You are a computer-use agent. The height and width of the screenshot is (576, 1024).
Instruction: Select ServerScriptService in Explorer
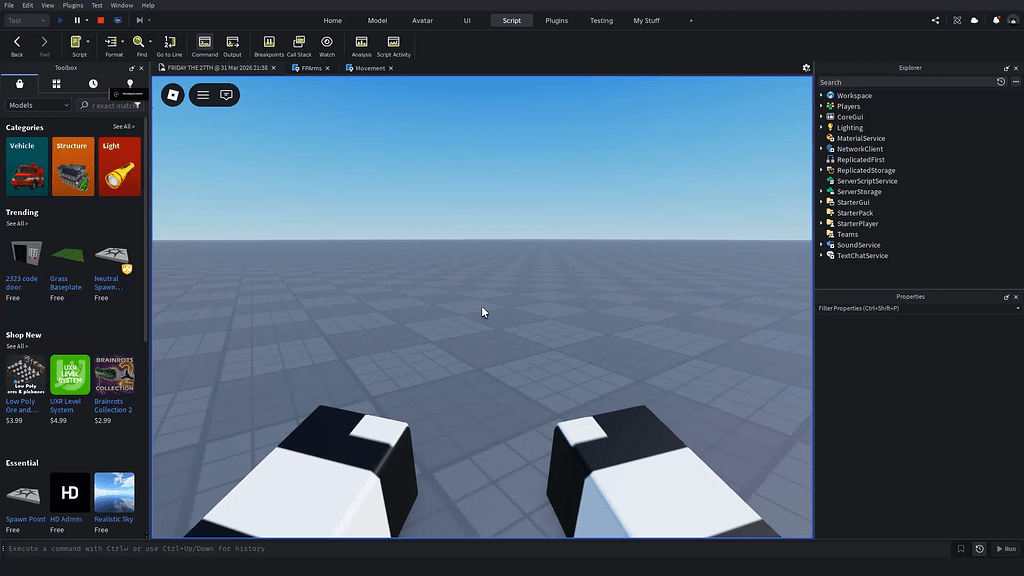click(867, 181)
